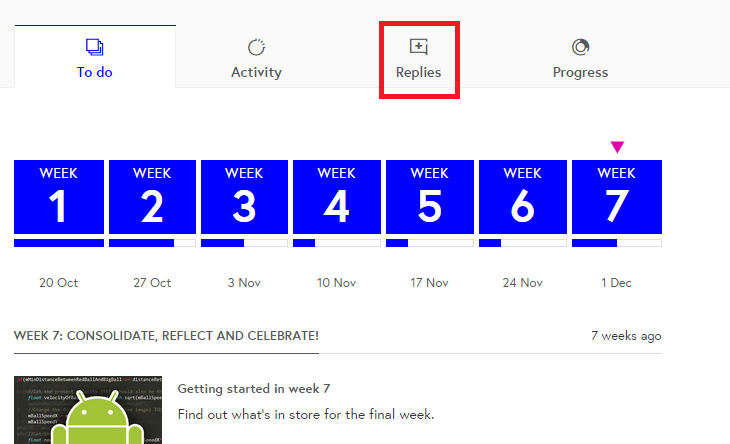The image size is (730, 444).
Task: Select the Week 2 tile
Action: [x=152, y=197]
